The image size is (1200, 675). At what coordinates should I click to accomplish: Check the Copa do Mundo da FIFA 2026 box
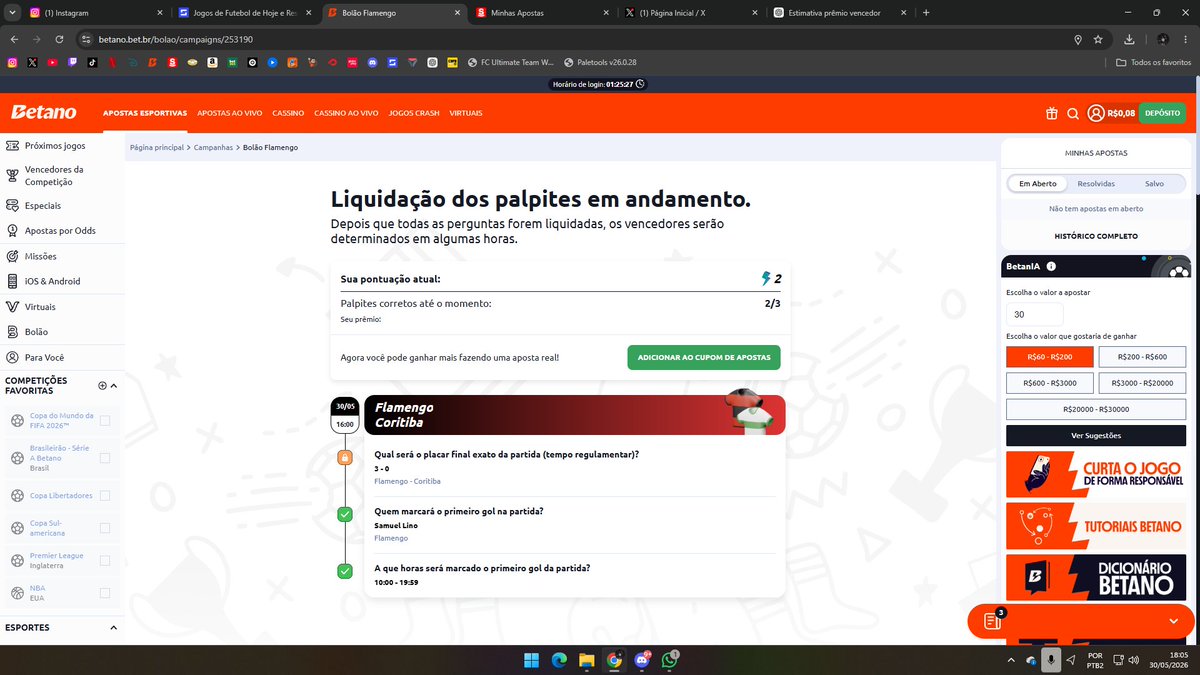pos(105,421)
